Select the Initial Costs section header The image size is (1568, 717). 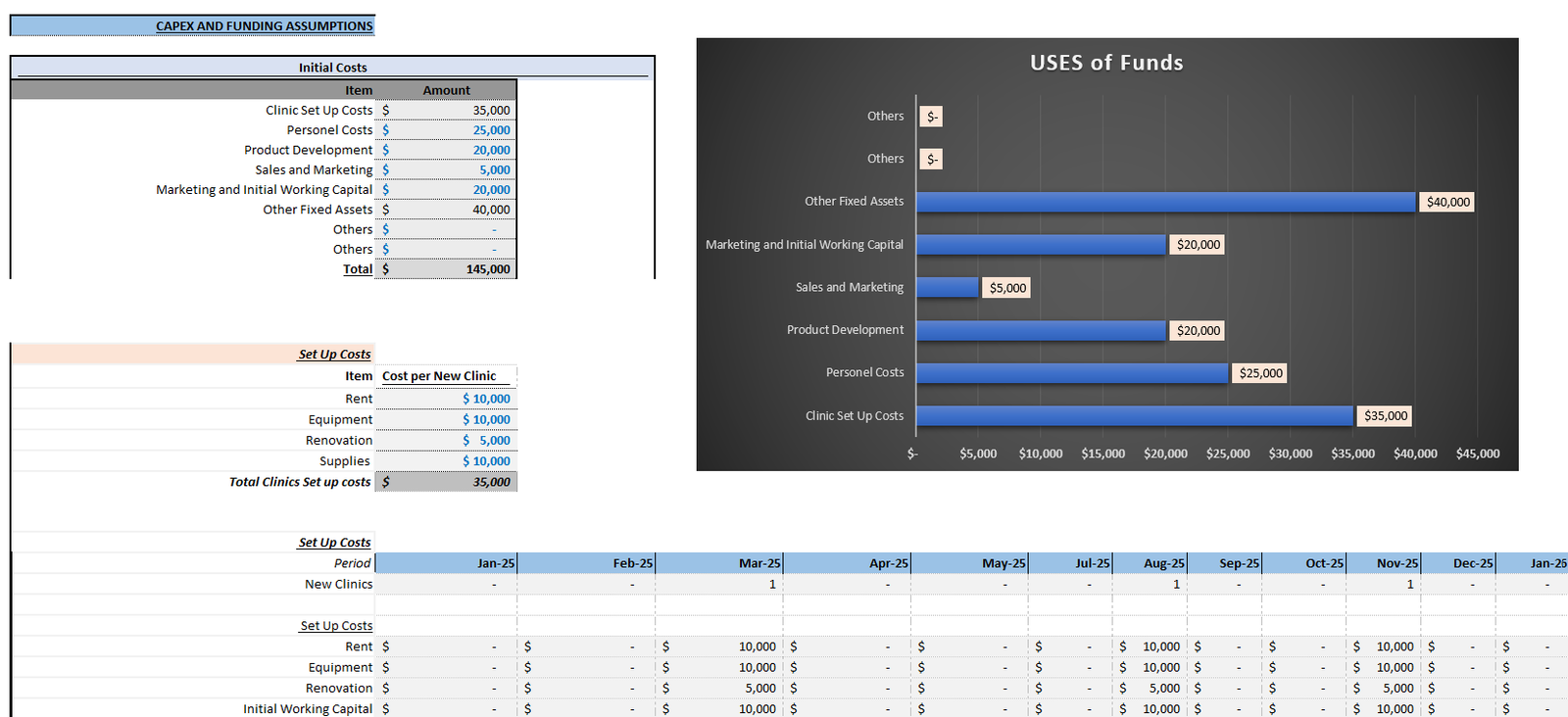pyautogui.click(x=333, y=68)
